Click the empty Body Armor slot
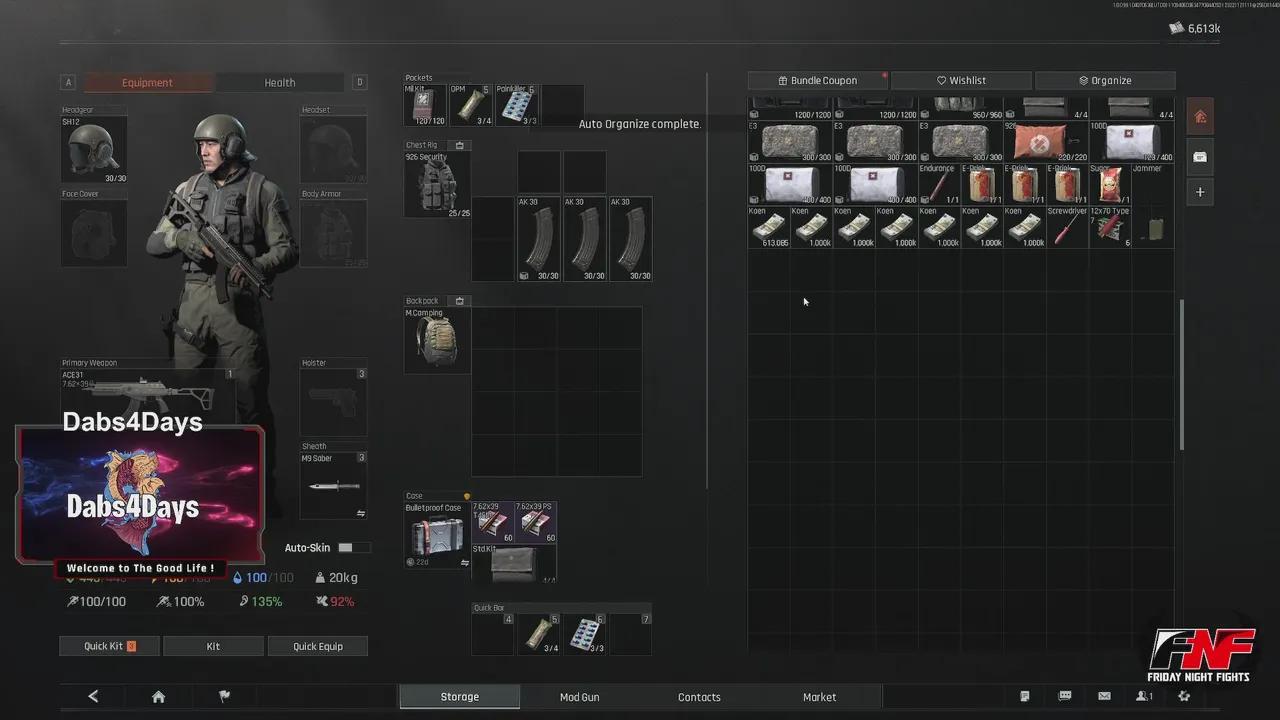The height and width of the screenshot is (720, 1280). [334, 233]
